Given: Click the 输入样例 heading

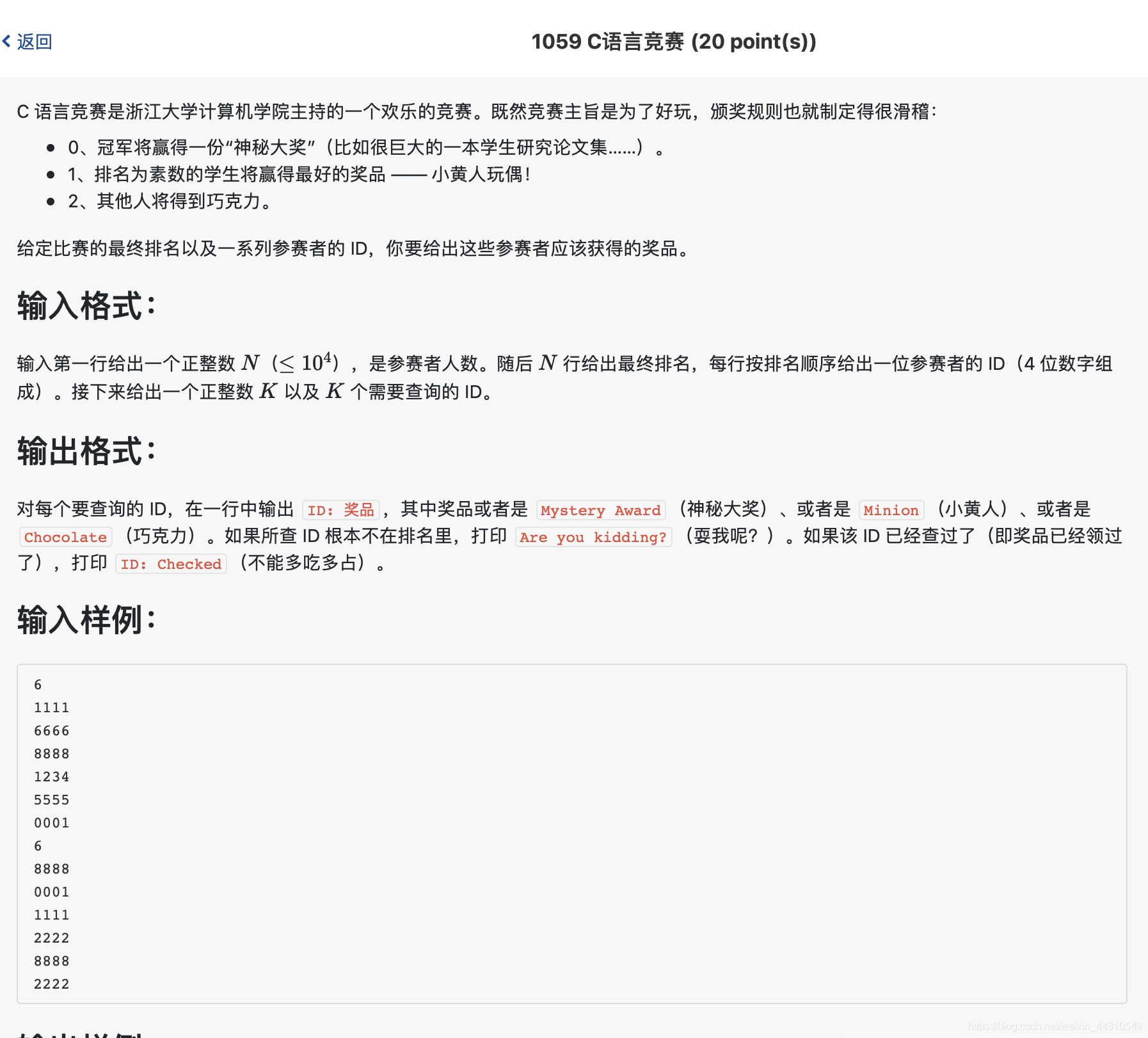Looking at the screenshot, I should (86, 620).
